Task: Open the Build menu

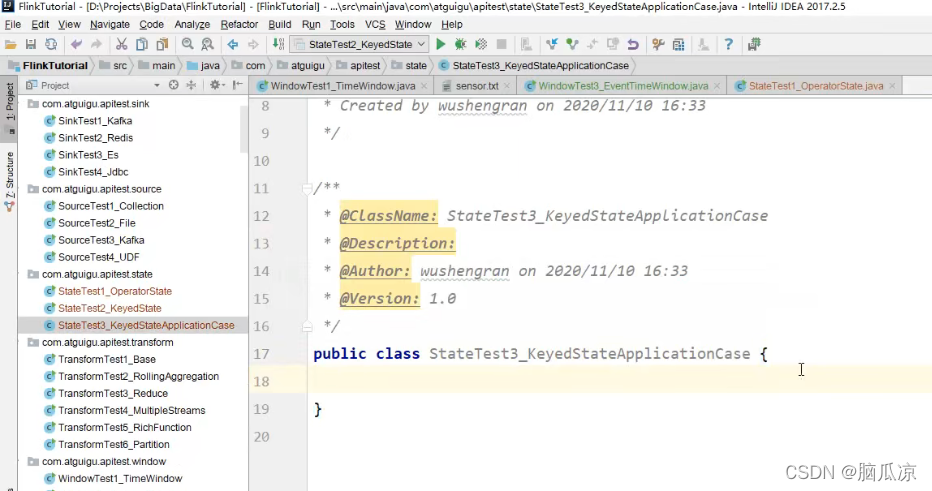Action: tap(279, 24)
